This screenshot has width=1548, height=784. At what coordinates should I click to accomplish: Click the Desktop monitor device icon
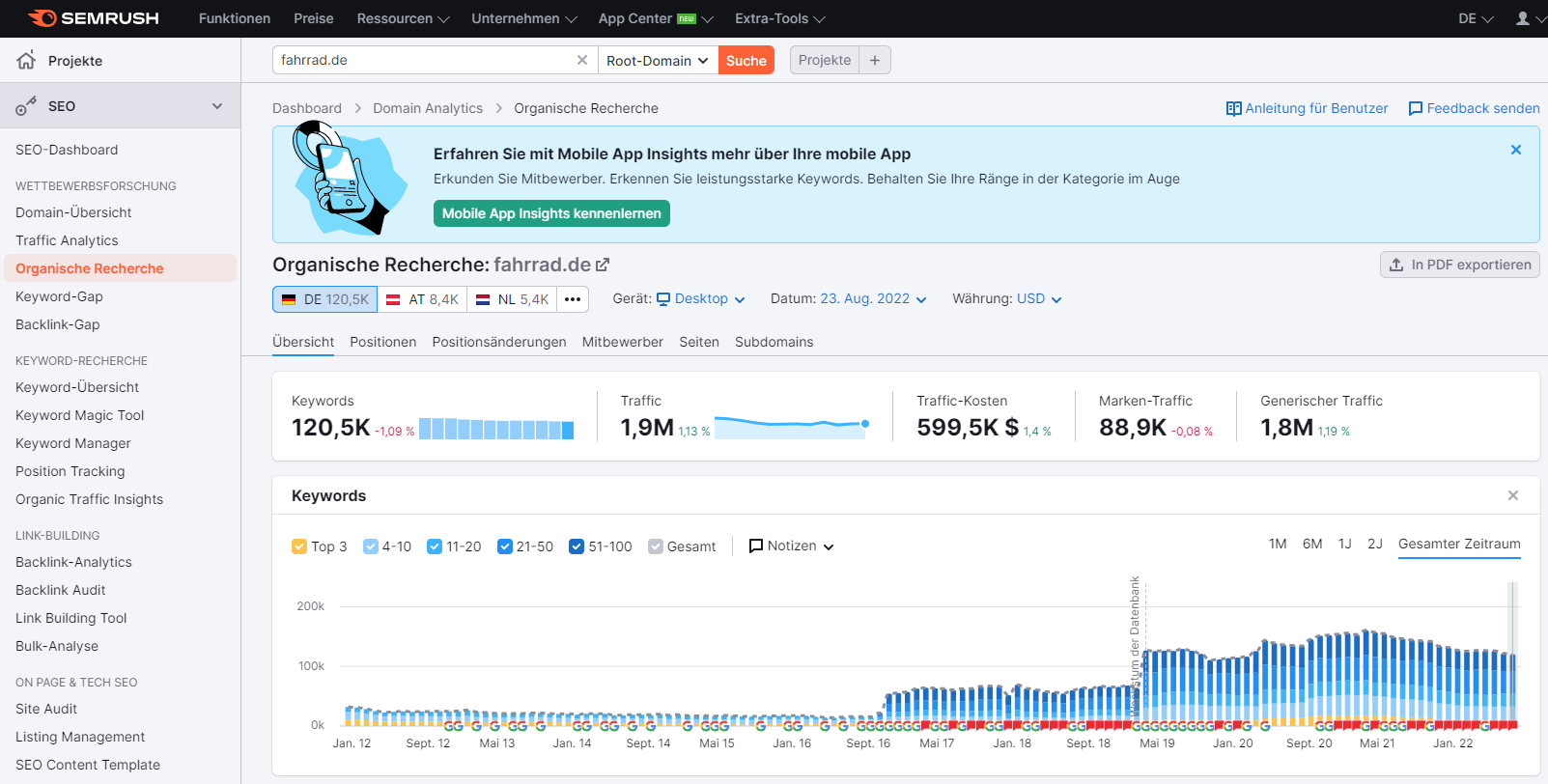tap(663, 299)
